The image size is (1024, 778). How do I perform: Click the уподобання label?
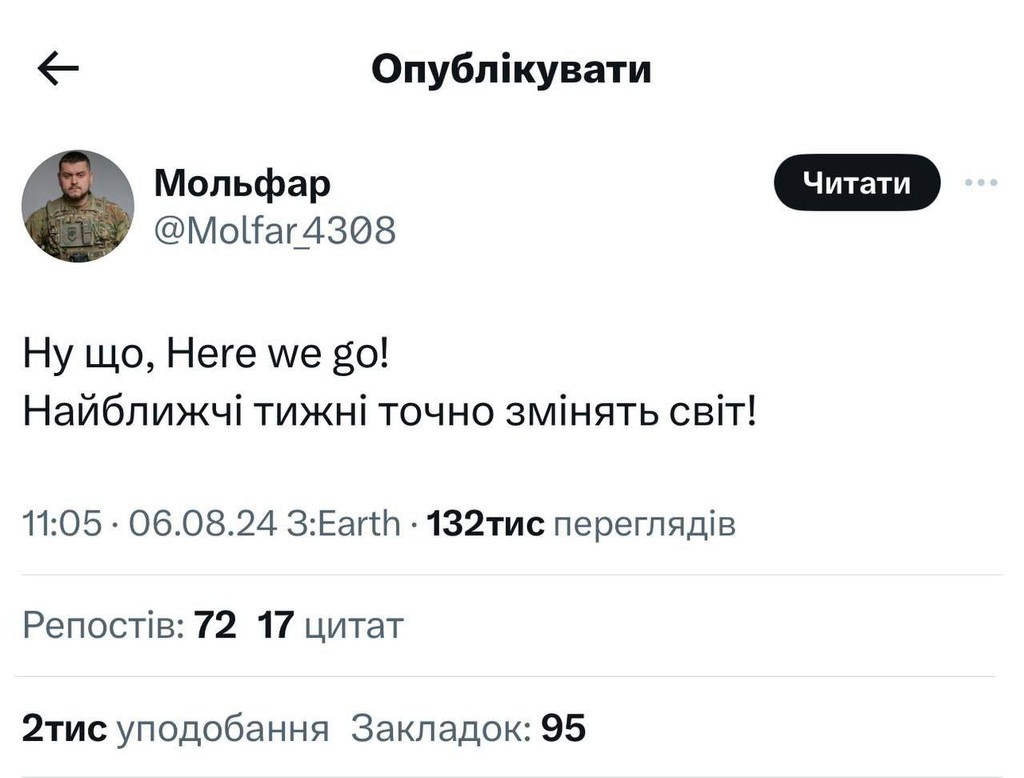tap(225, 729)
